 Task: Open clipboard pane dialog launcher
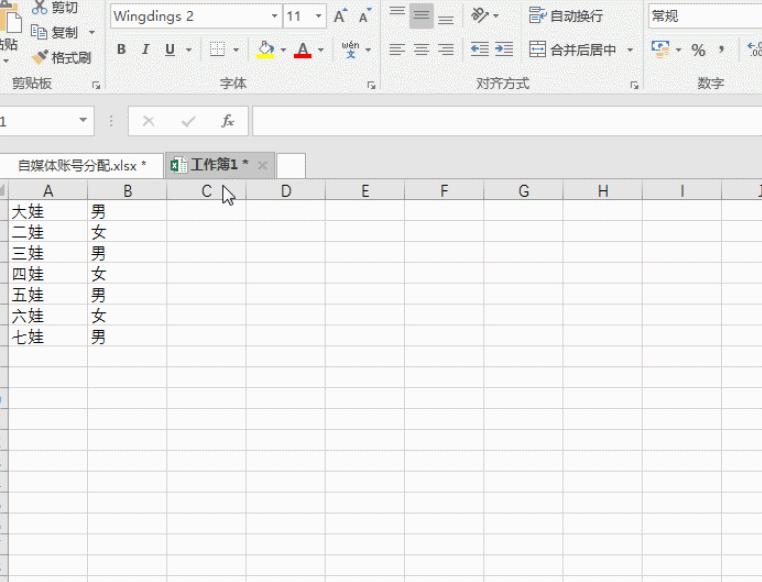[x=96, y=85]
